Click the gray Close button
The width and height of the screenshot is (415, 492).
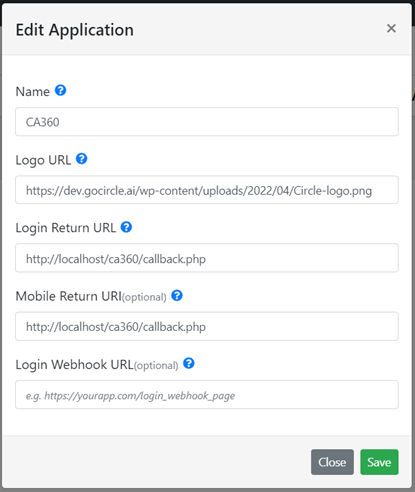pyautogui.click(x=332, y=462)
